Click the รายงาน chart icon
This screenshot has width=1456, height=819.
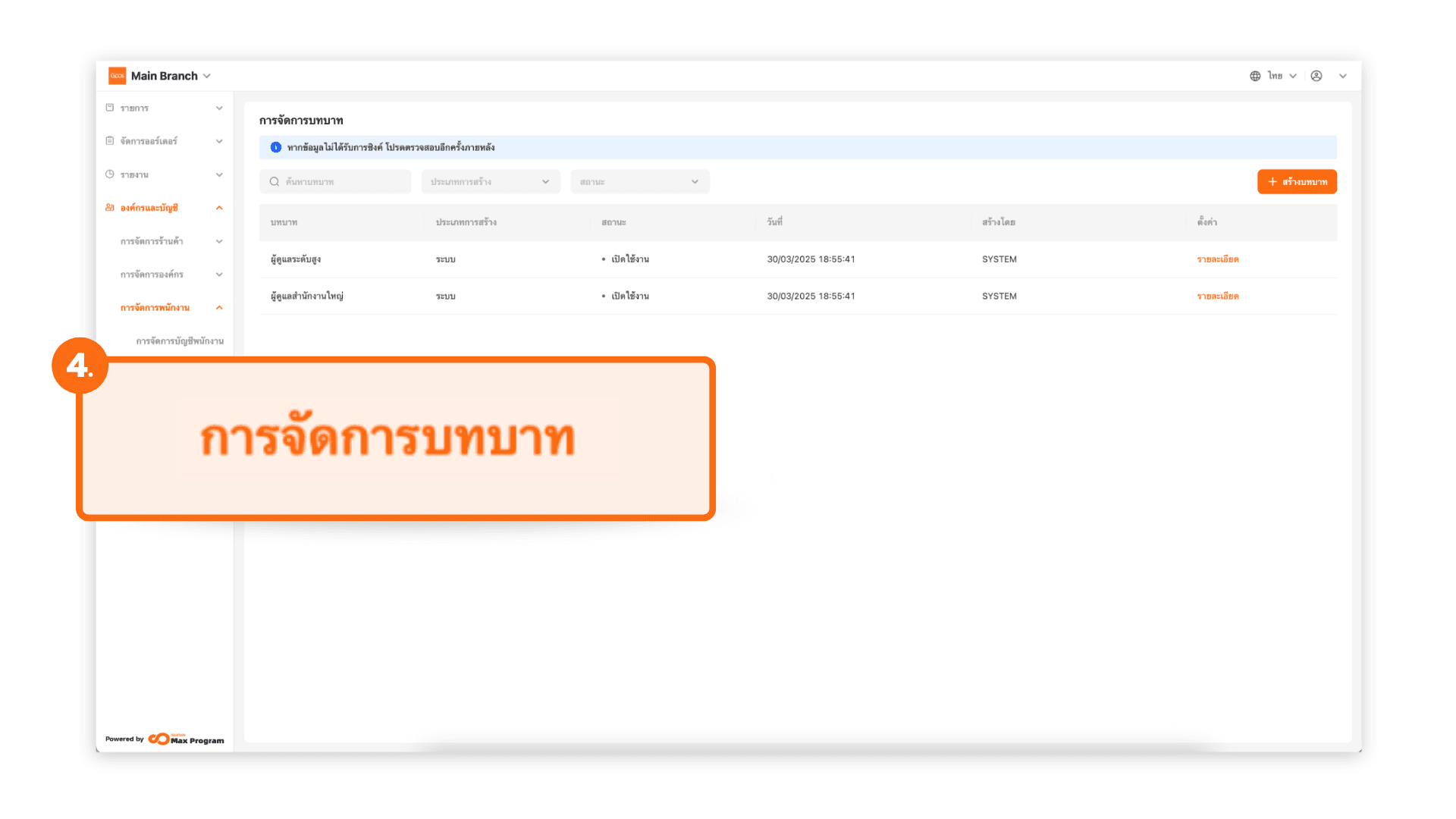point(110,174)
